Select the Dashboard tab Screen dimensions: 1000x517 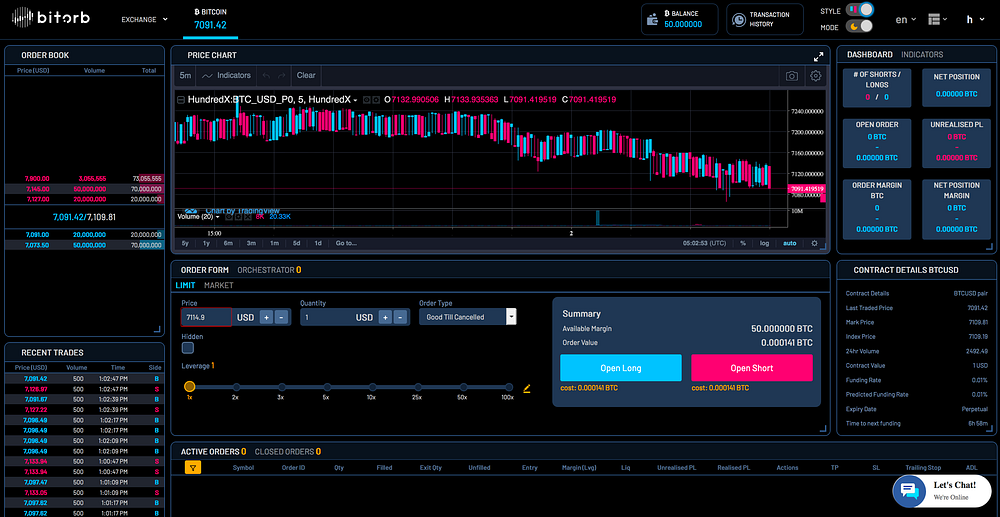pyautogui.click(x=870, y=55)
